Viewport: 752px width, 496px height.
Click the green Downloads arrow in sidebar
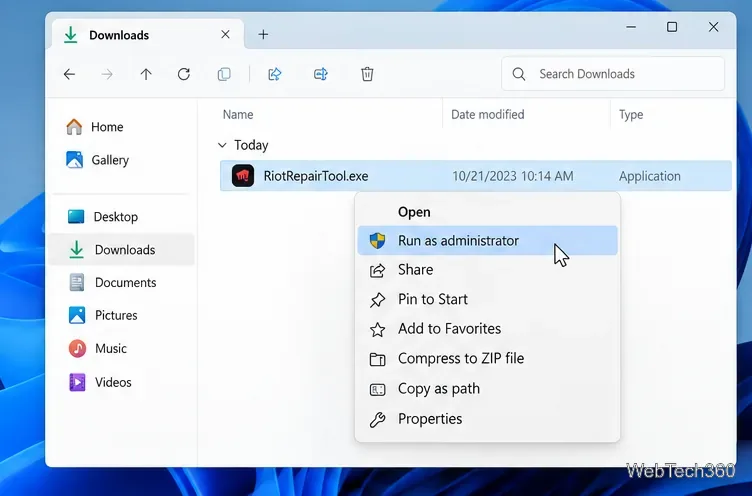point(76,249)
